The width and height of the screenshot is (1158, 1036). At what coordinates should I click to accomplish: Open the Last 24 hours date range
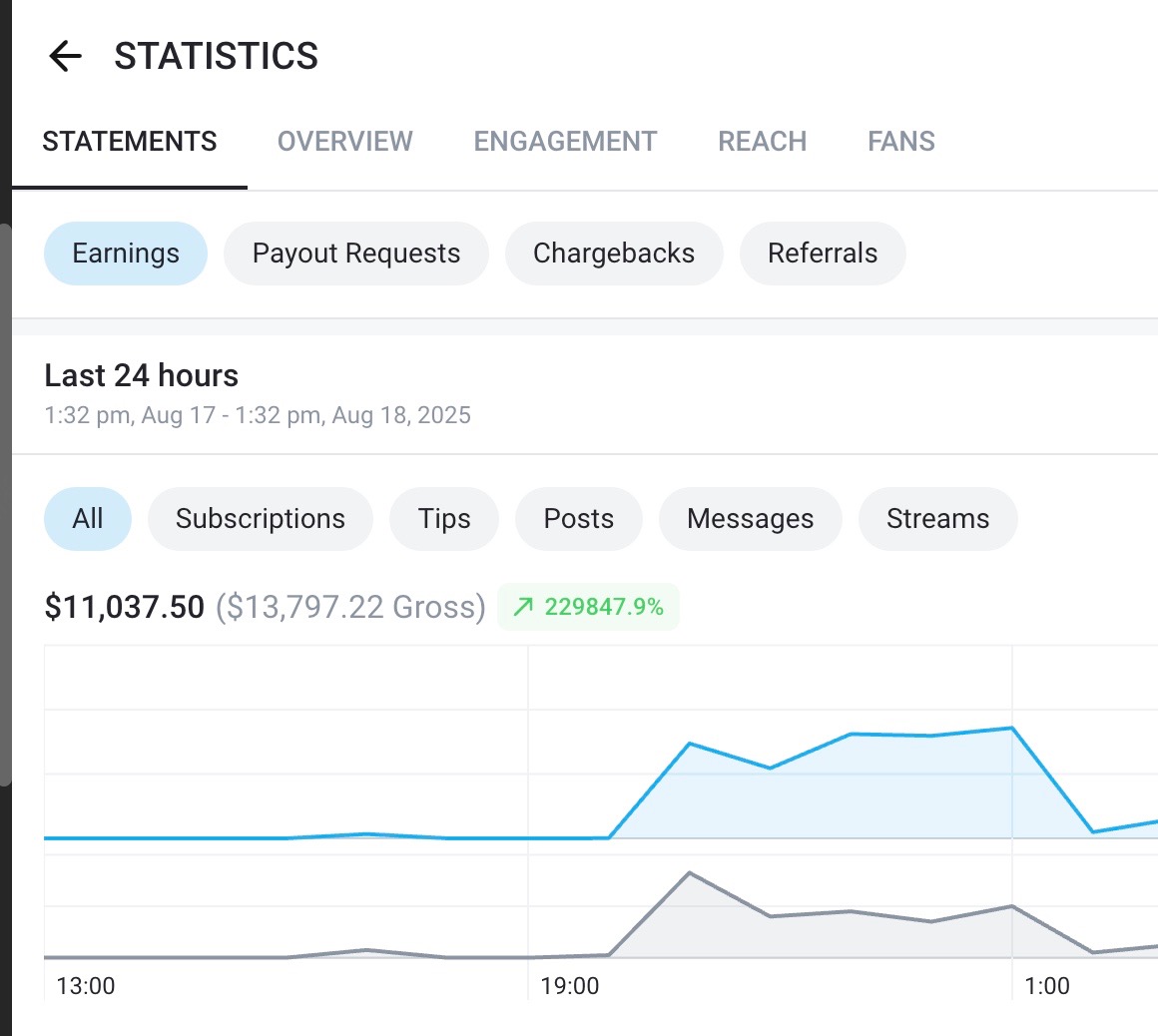tap(142, 376)
